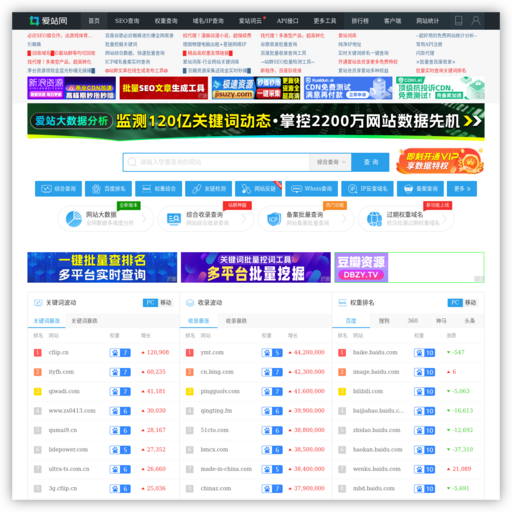The image size is (512, 512).
Task: Click the weight badge for bilibili.com
Action: coord(424,391)
